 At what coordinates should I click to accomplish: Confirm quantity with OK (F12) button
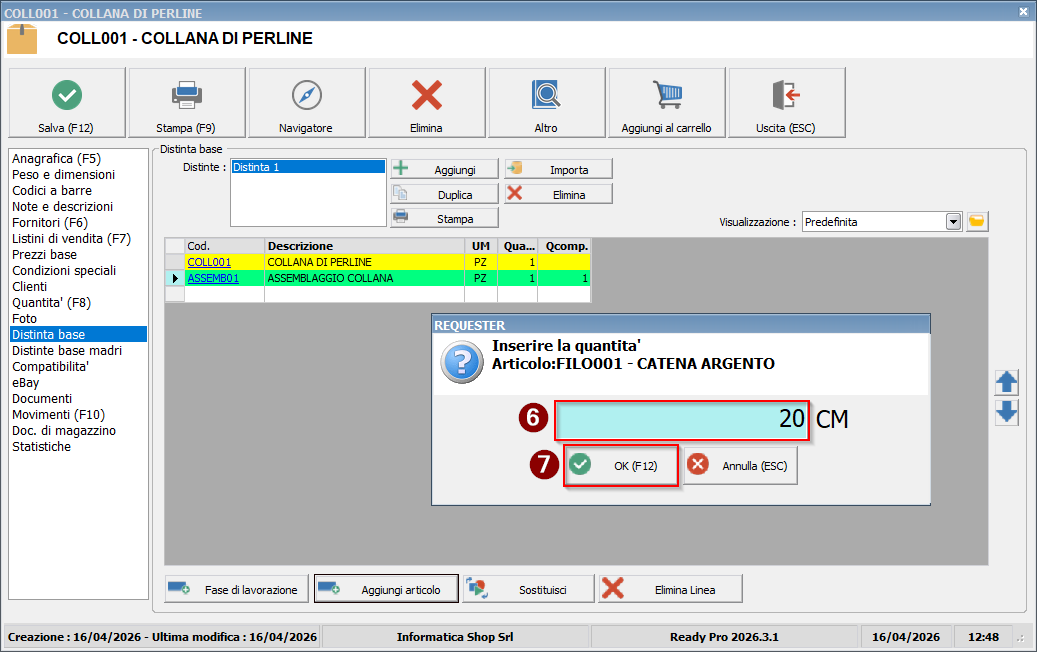click(621, 466)
